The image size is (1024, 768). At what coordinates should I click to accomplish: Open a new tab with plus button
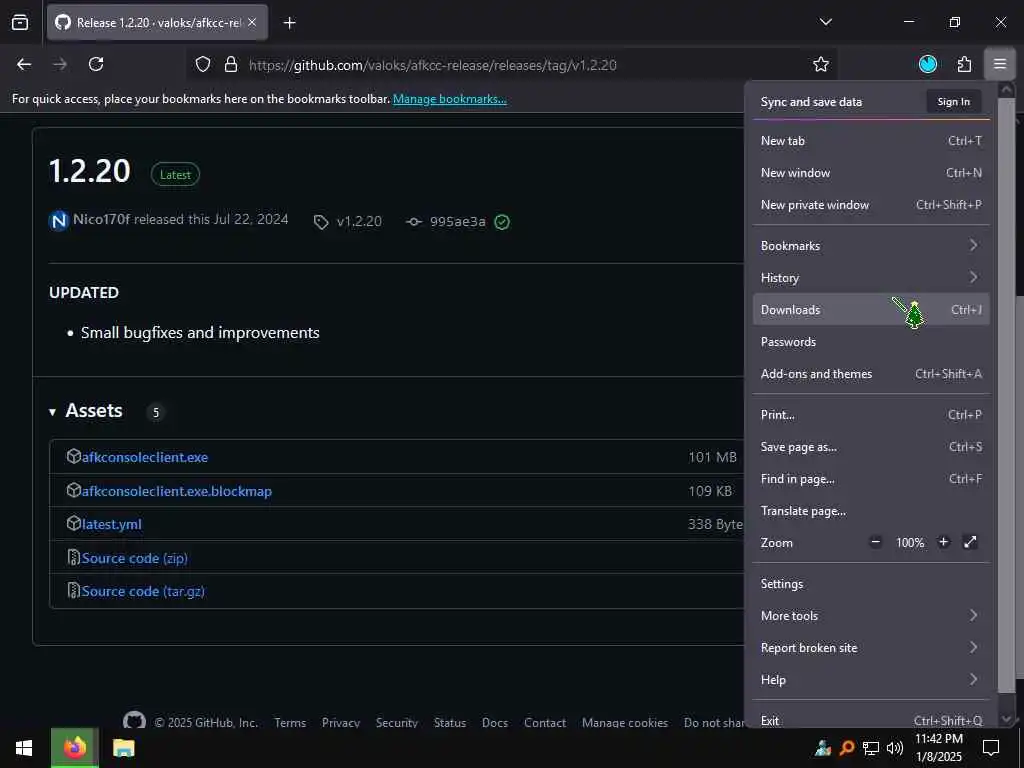pos(290,23)
